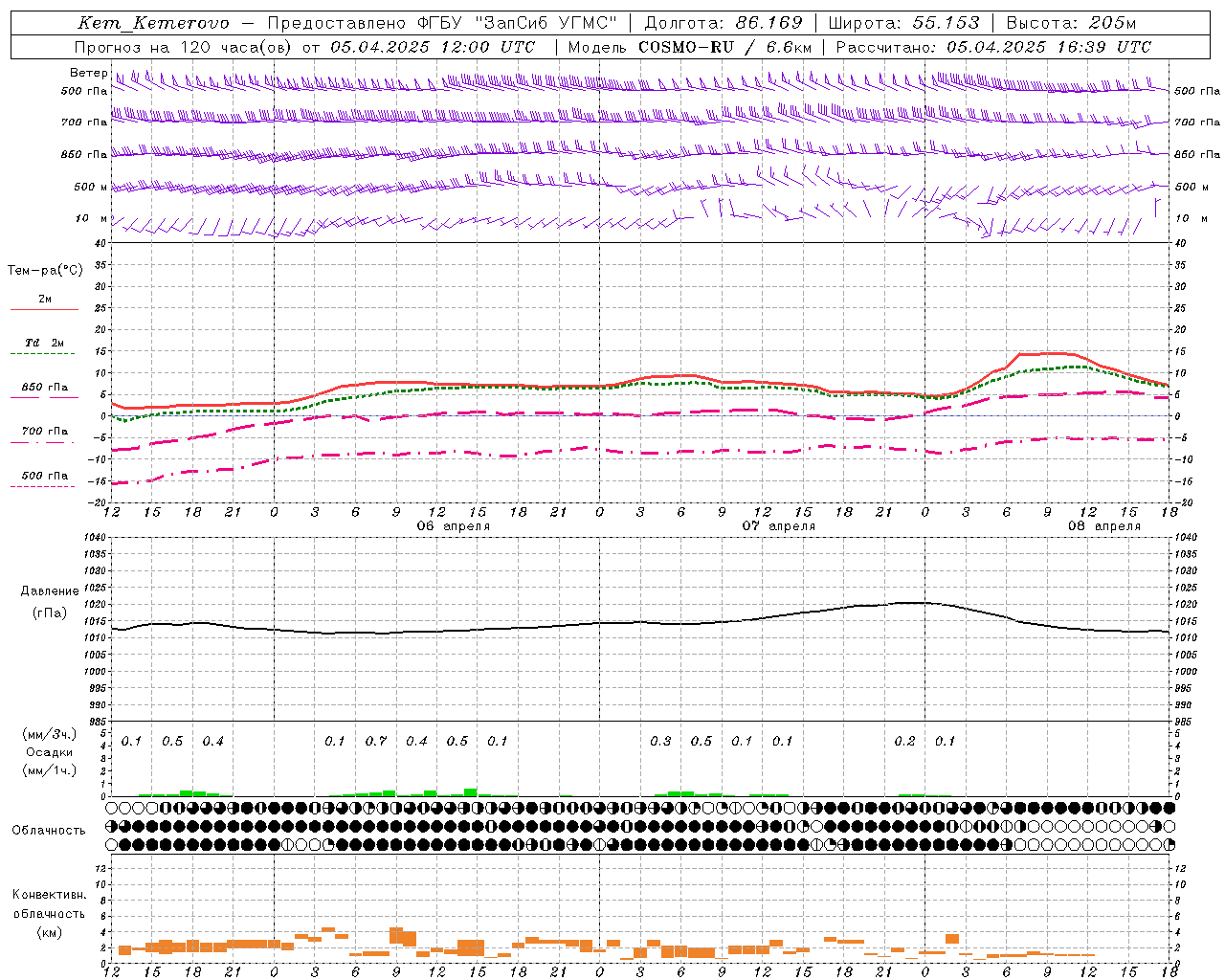Click the solid line sample under '2м' legend
1225x980 pixels.
45,309
